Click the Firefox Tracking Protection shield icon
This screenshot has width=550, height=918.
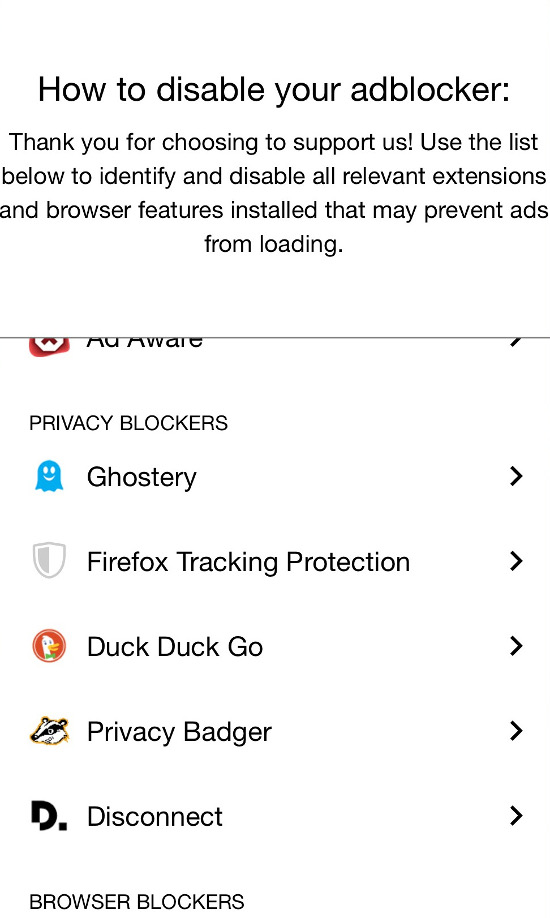click(49, 561)
